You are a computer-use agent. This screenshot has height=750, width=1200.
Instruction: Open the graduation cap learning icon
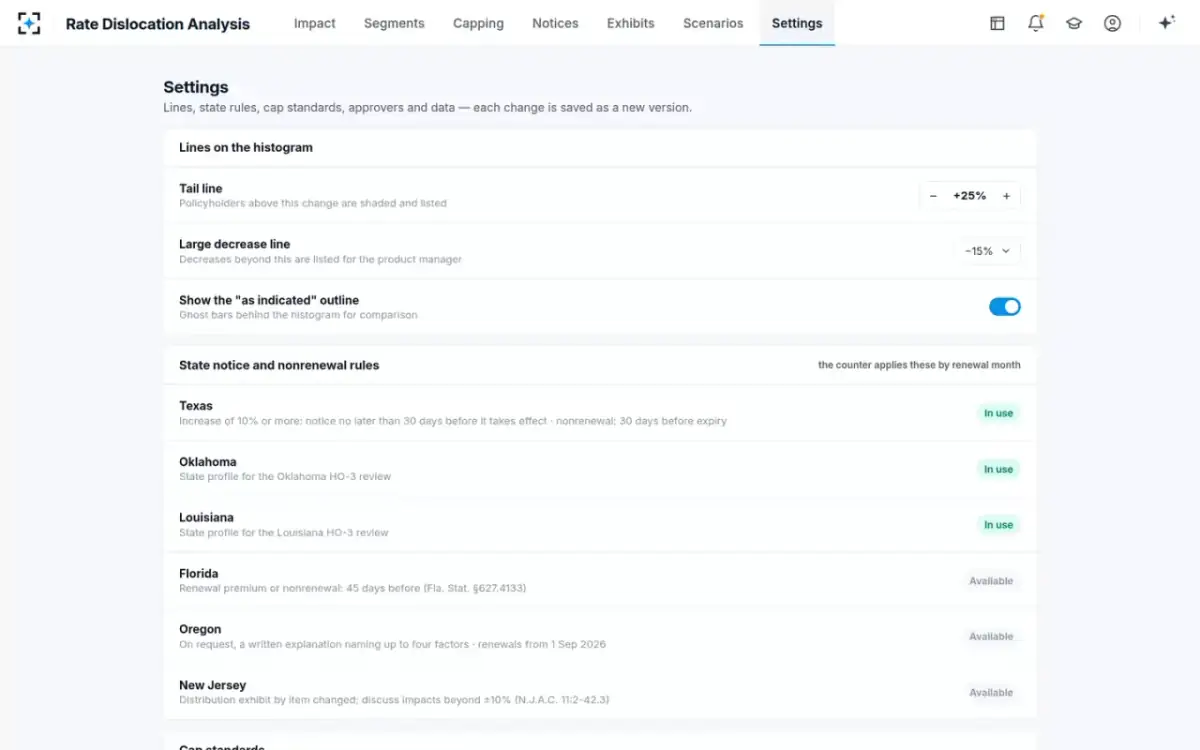click(1074, 23)
